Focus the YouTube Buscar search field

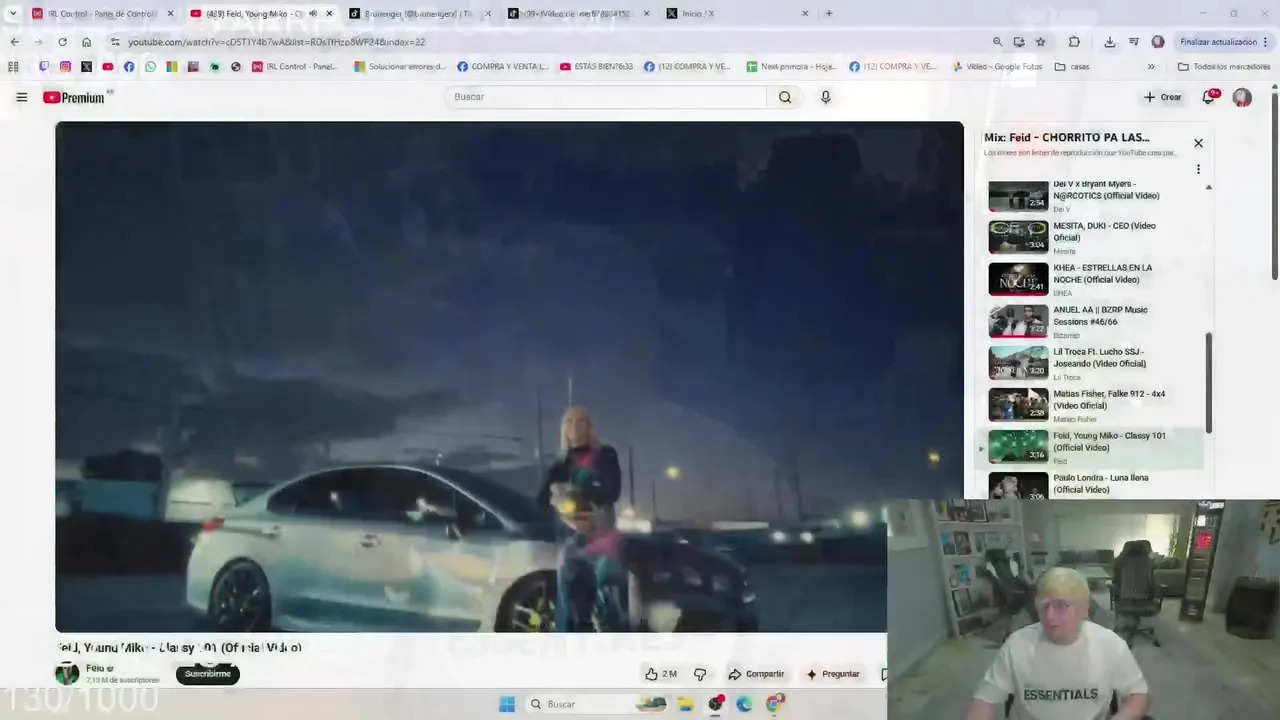click(x=606, y=97)
